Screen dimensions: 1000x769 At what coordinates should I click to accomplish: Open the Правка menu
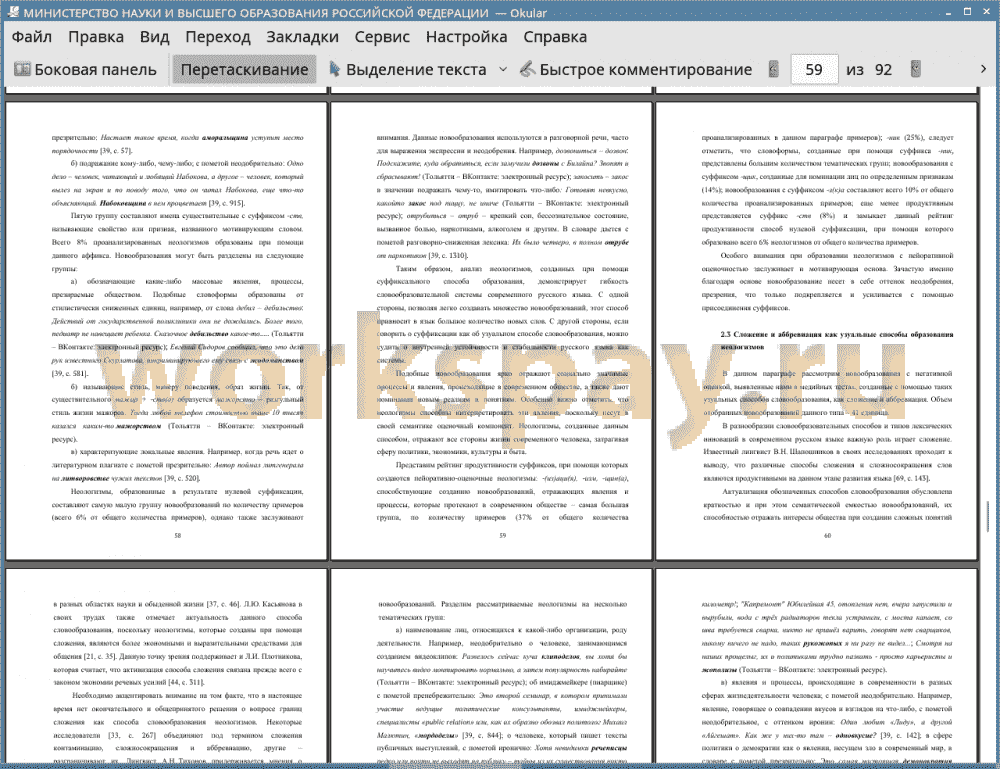96,37
